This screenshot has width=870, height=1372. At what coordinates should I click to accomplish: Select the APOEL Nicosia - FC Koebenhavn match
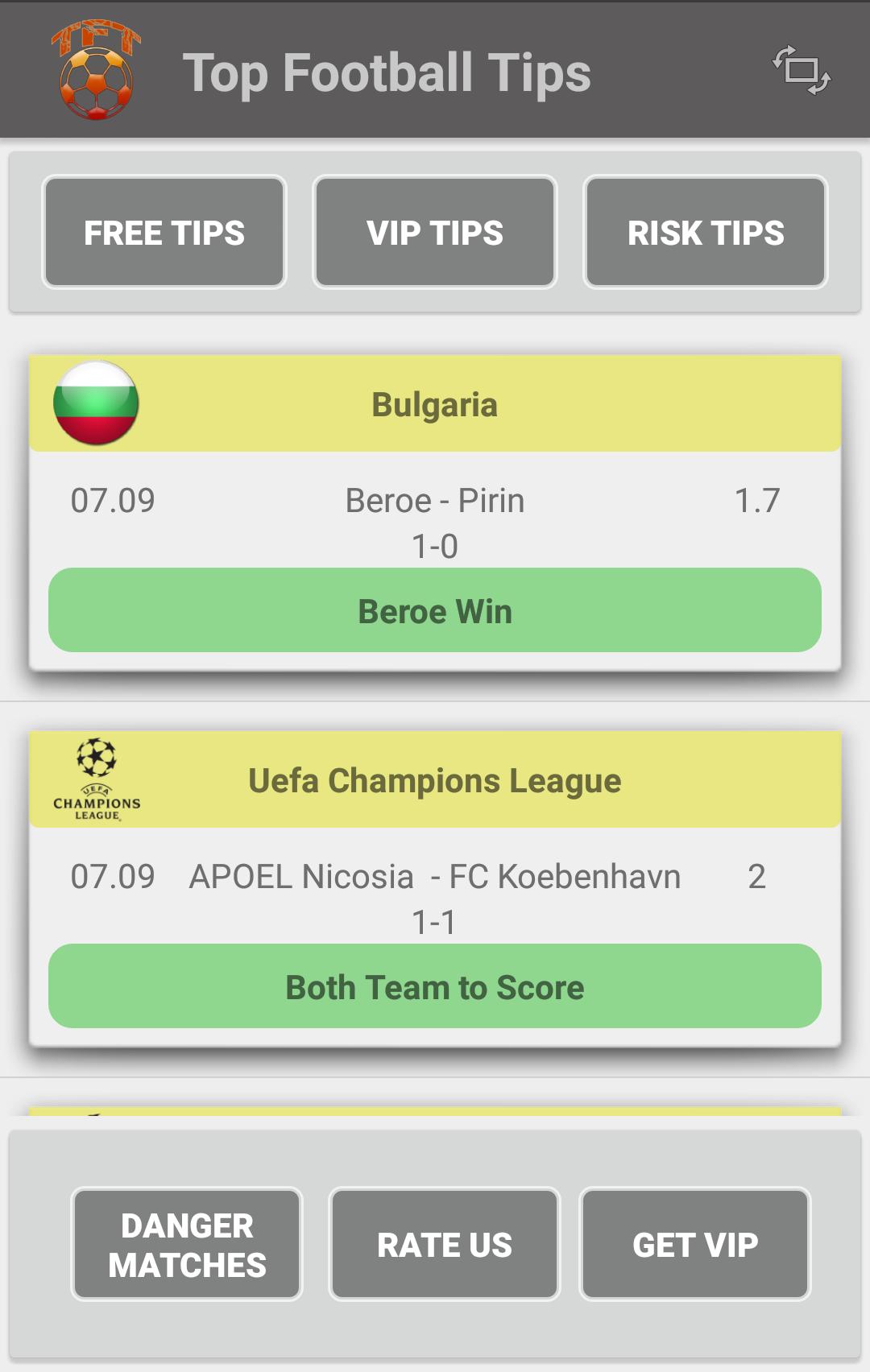point(435,876)
